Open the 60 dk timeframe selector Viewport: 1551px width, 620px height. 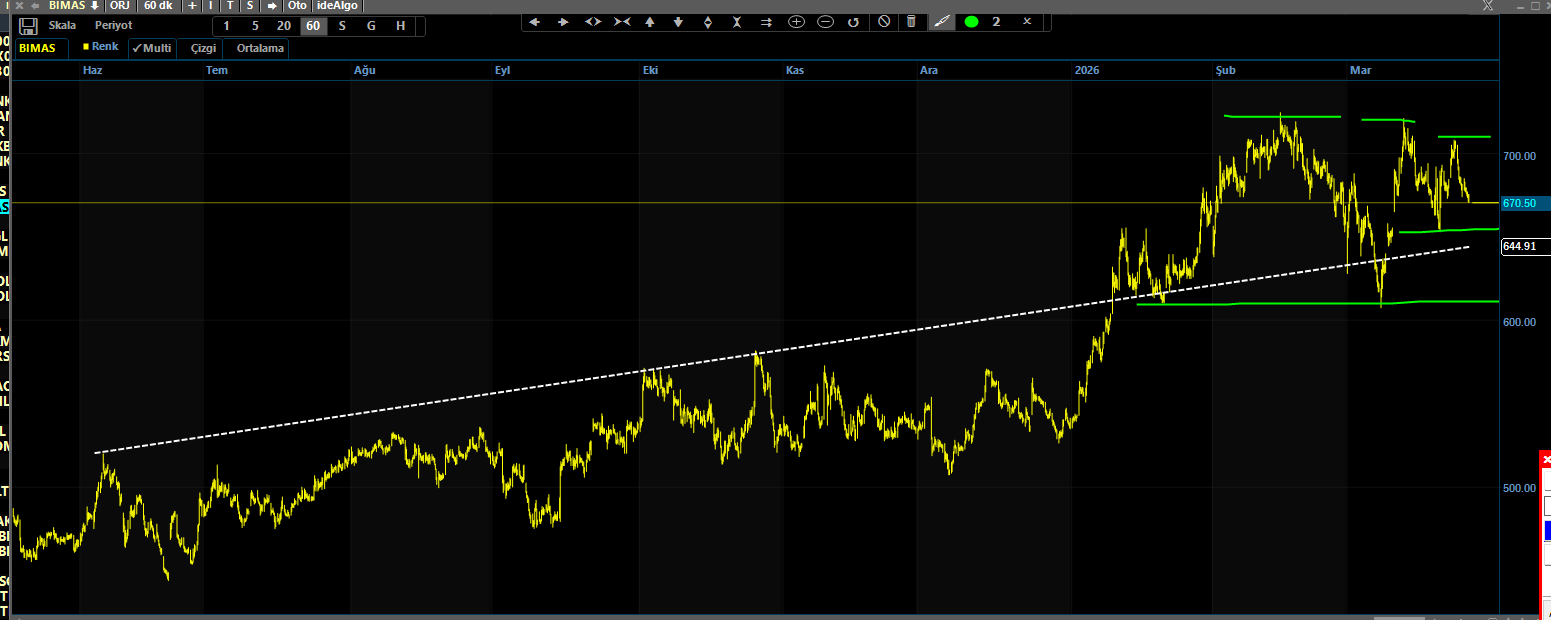click(157, 6)
